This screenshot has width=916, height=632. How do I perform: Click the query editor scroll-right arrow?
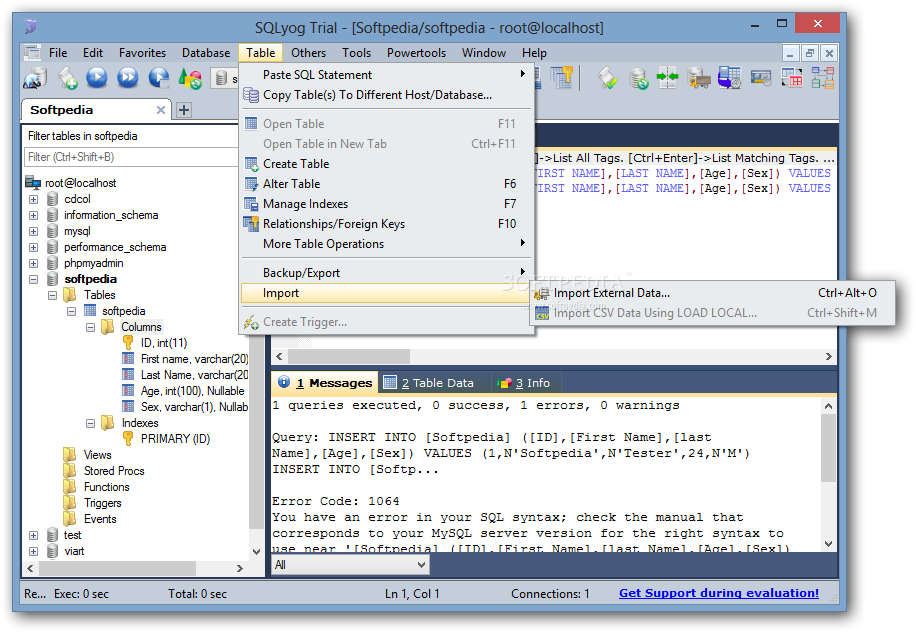(x=828, y=356)
